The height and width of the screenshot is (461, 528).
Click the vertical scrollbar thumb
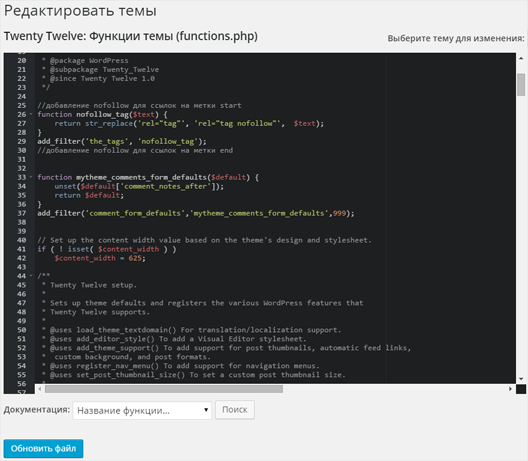pyautogui.click(x=521, y=85)
